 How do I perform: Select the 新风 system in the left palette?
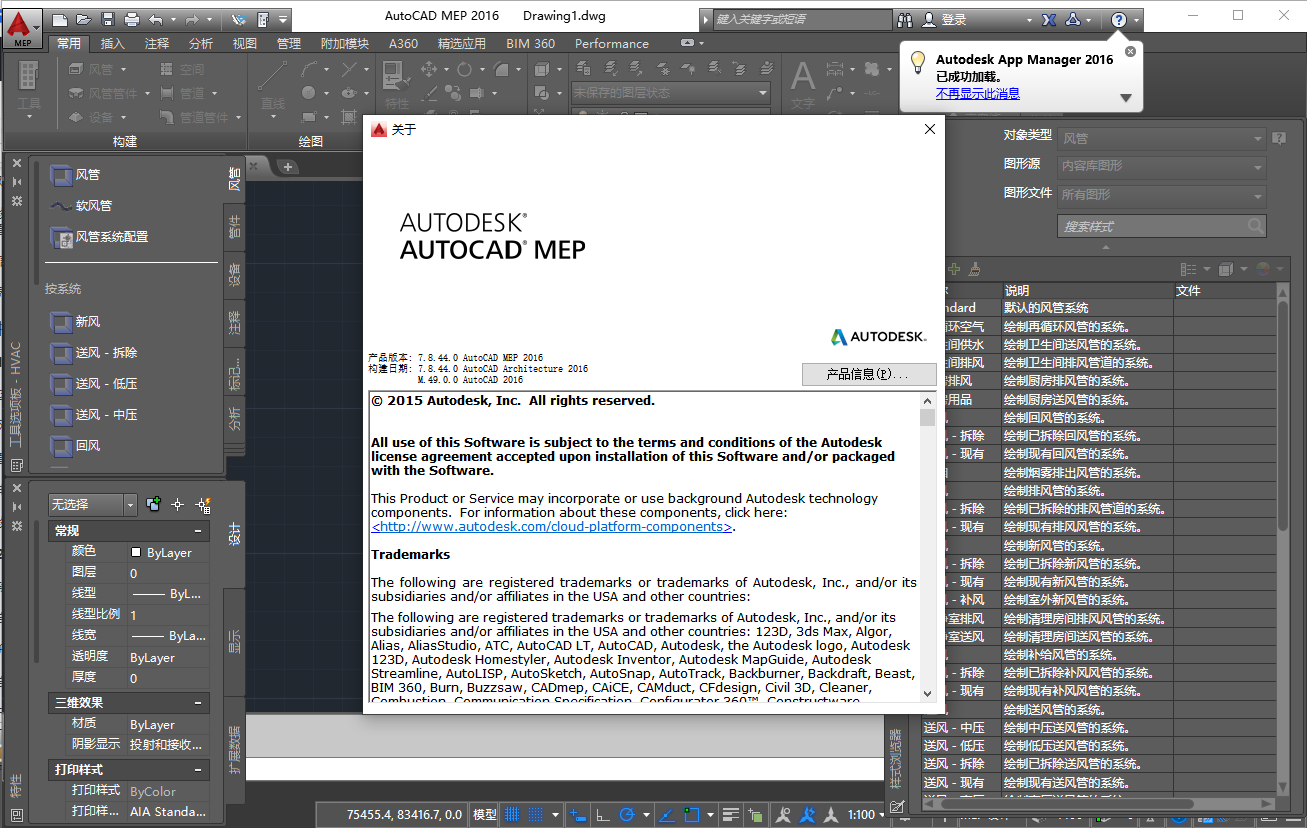click(90, 320)
